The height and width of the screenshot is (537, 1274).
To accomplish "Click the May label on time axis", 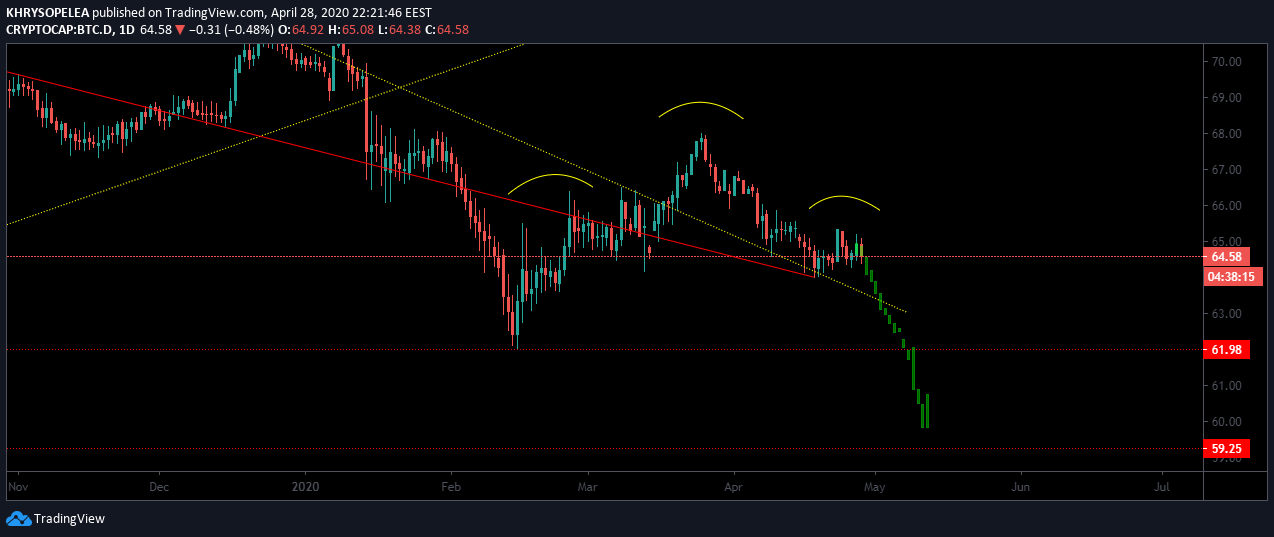I will pos(875,487).
